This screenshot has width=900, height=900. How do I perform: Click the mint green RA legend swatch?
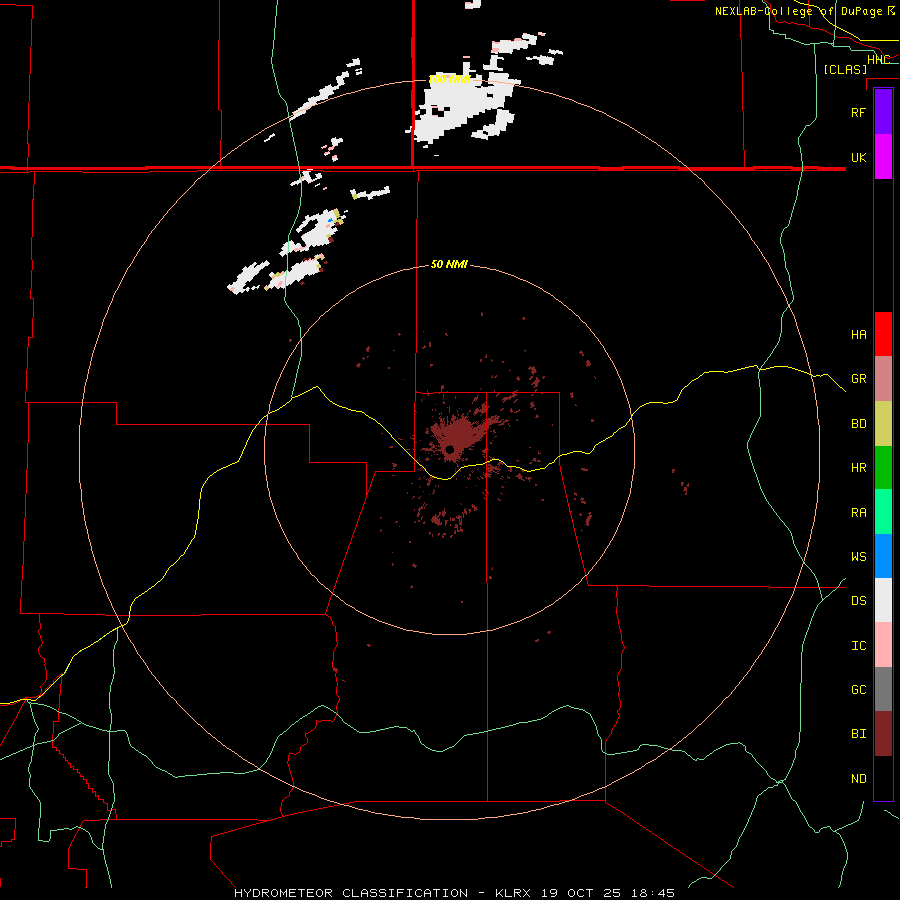[x=883, y=512]
